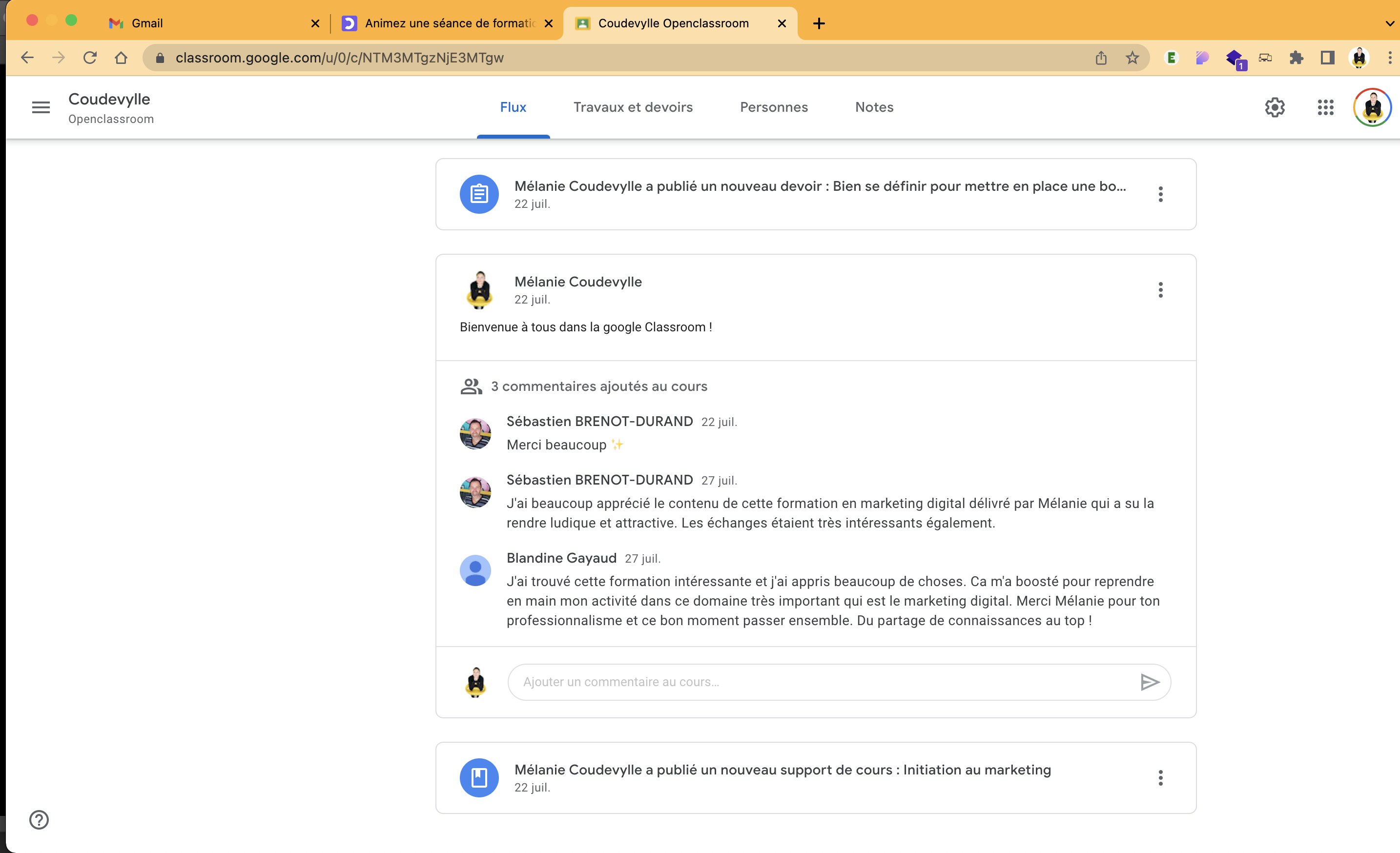This screenshot has width=1400, height=853.
Task: Switch to the Gmail browser tab
Action: [x=148, y=23]
